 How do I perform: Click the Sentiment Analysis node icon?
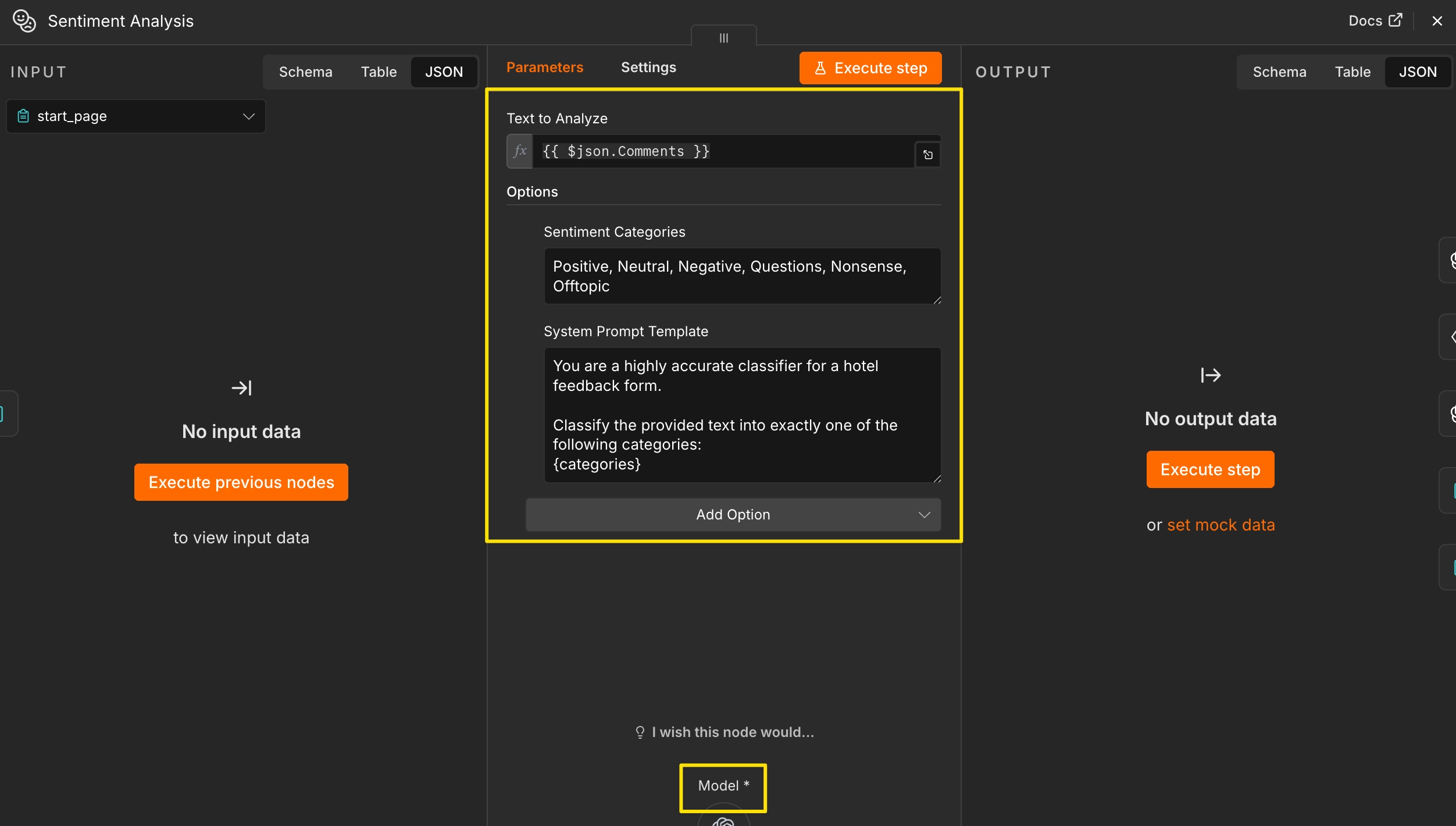24,21
